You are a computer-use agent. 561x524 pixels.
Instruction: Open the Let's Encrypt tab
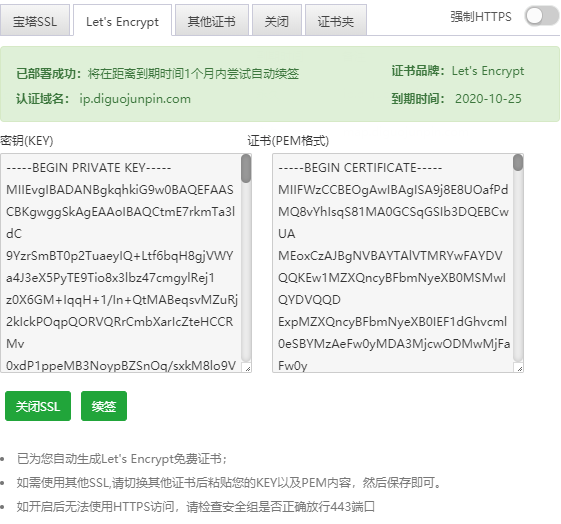[122, 20]
